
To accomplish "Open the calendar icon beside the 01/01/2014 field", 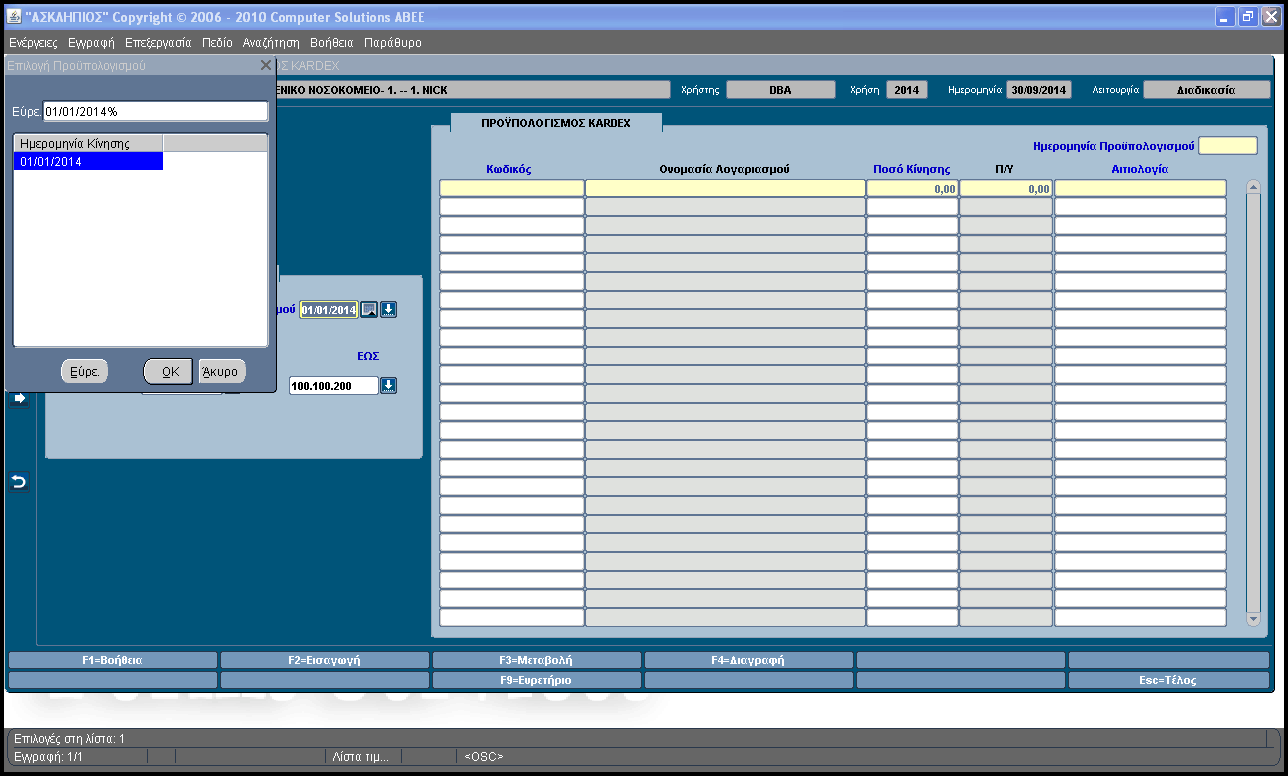I will [369, 310].
